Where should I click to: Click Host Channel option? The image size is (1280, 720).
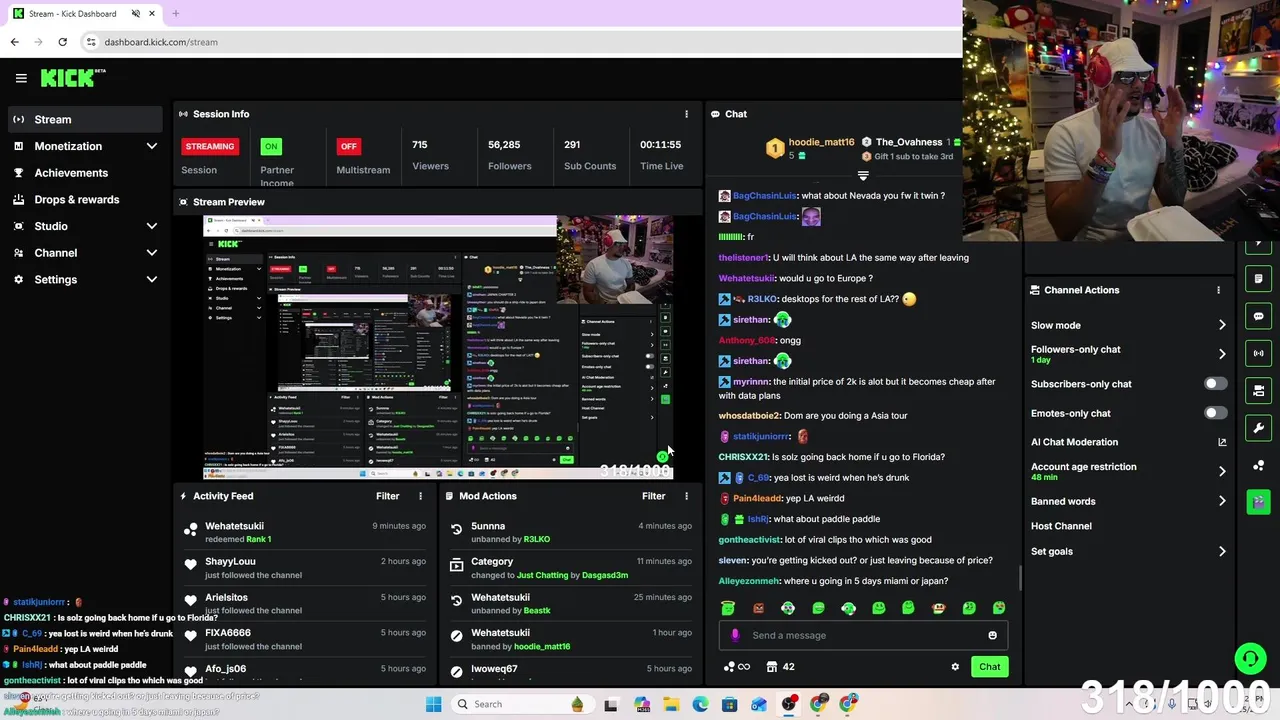pyautogui.click(x=1061, y=526)
